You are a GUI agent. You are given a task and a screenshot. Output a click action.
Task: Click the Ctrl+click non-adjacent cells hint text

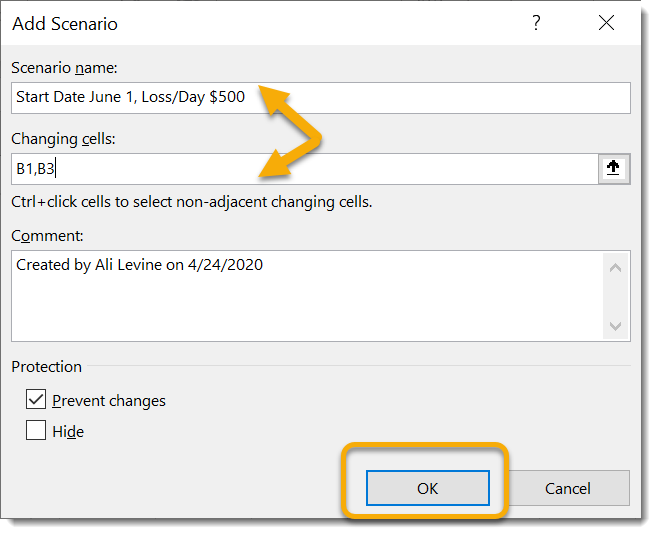pyautogui.click(x=191, y=202)
